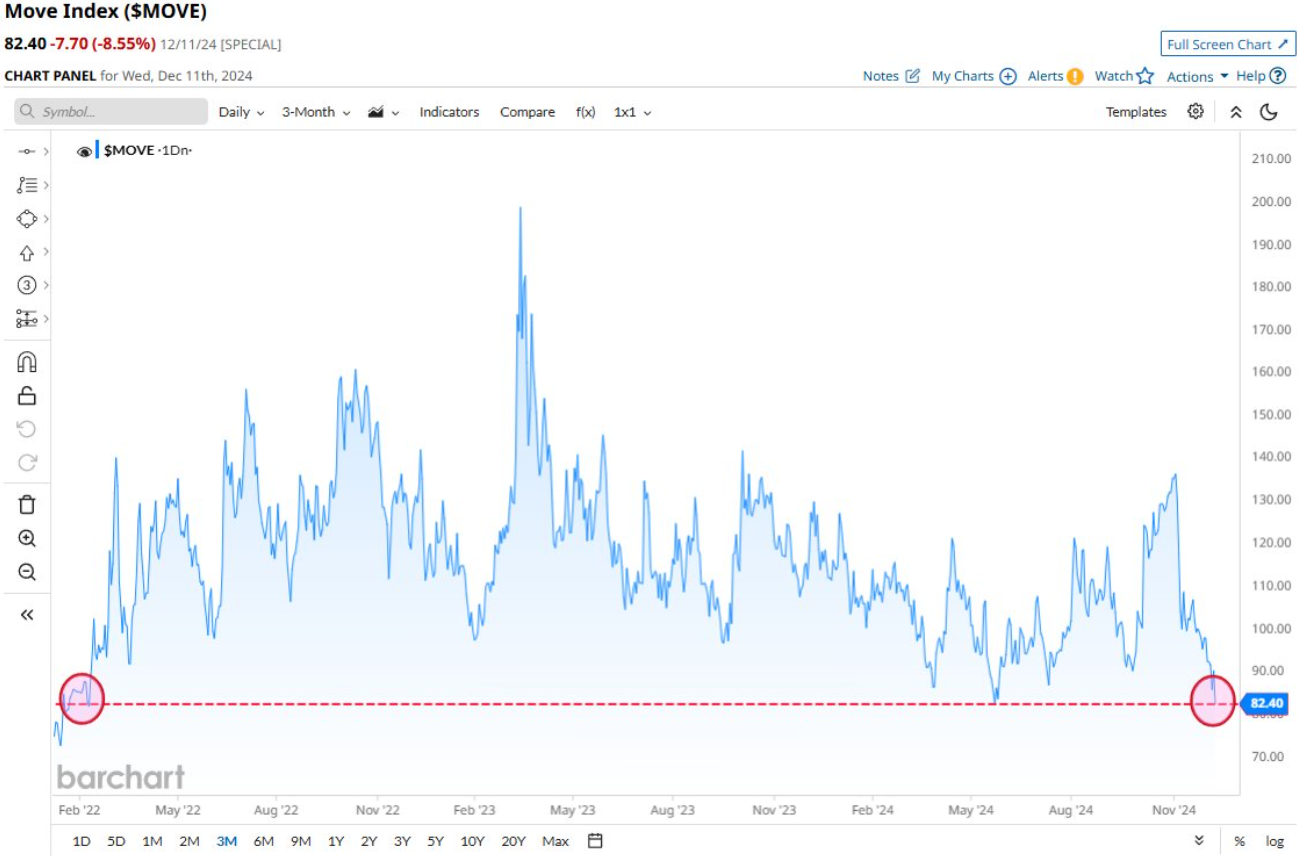Open chart settings gear icon
This screenshot has height=856, width=1297.
pyautogui.click(x=1195, y=112)
